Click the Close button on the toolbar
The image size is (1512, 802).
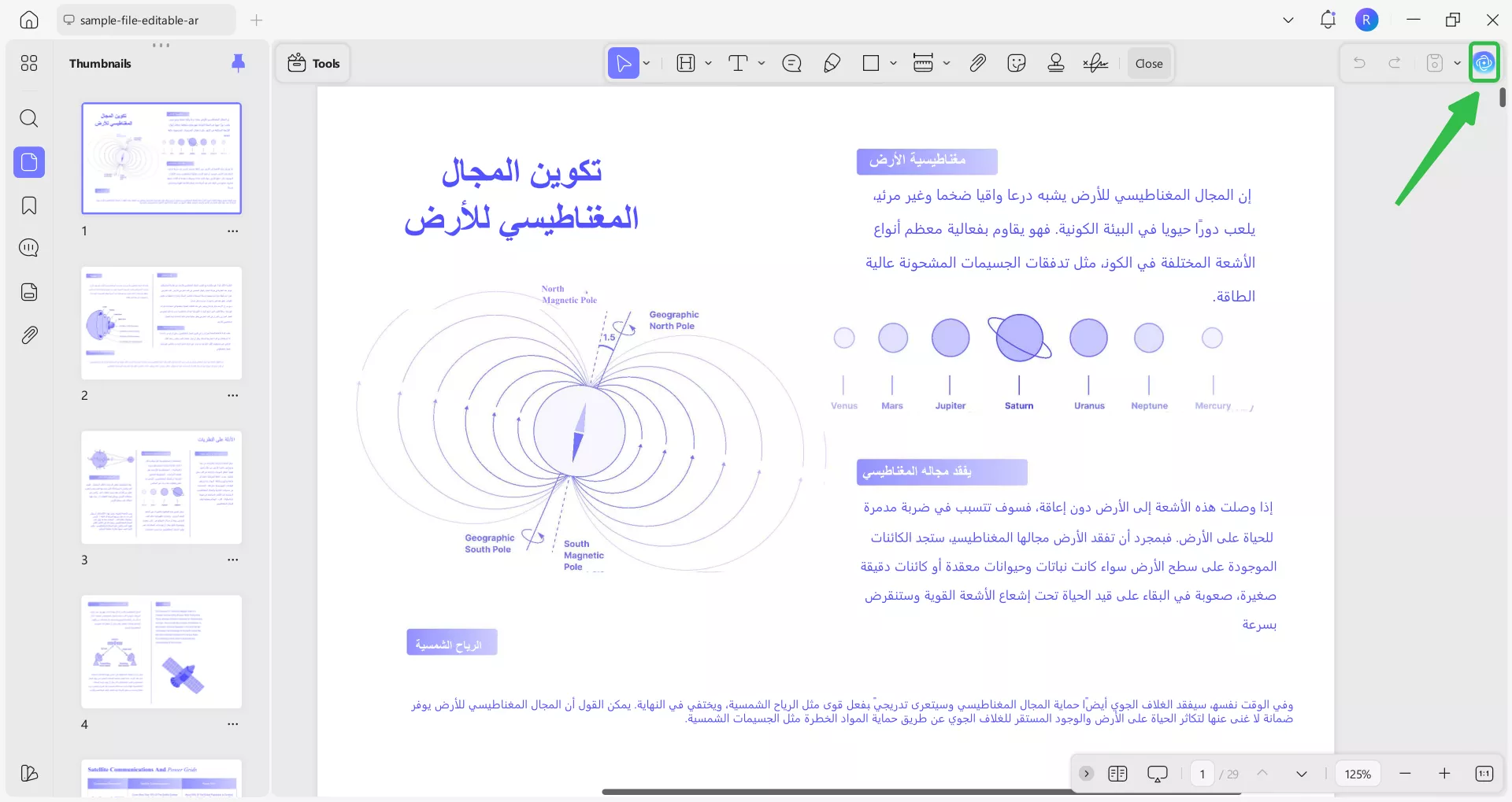tap(1148, 63)
